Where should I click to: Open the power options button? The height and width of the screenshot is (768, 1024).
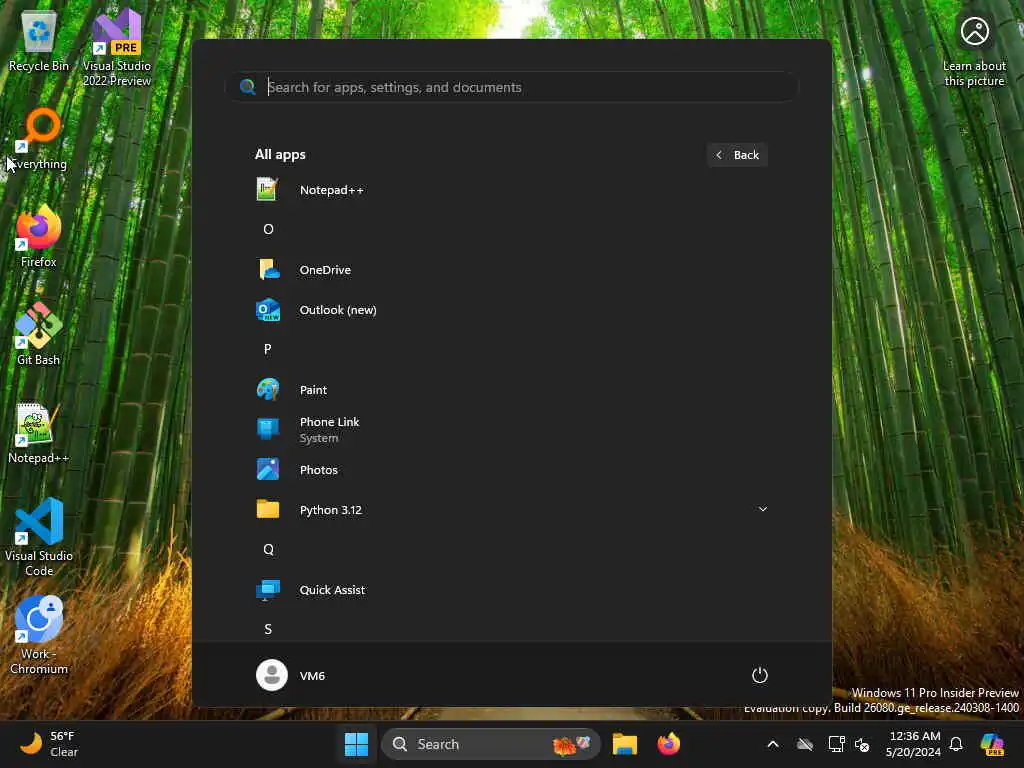tap(760, 675)
